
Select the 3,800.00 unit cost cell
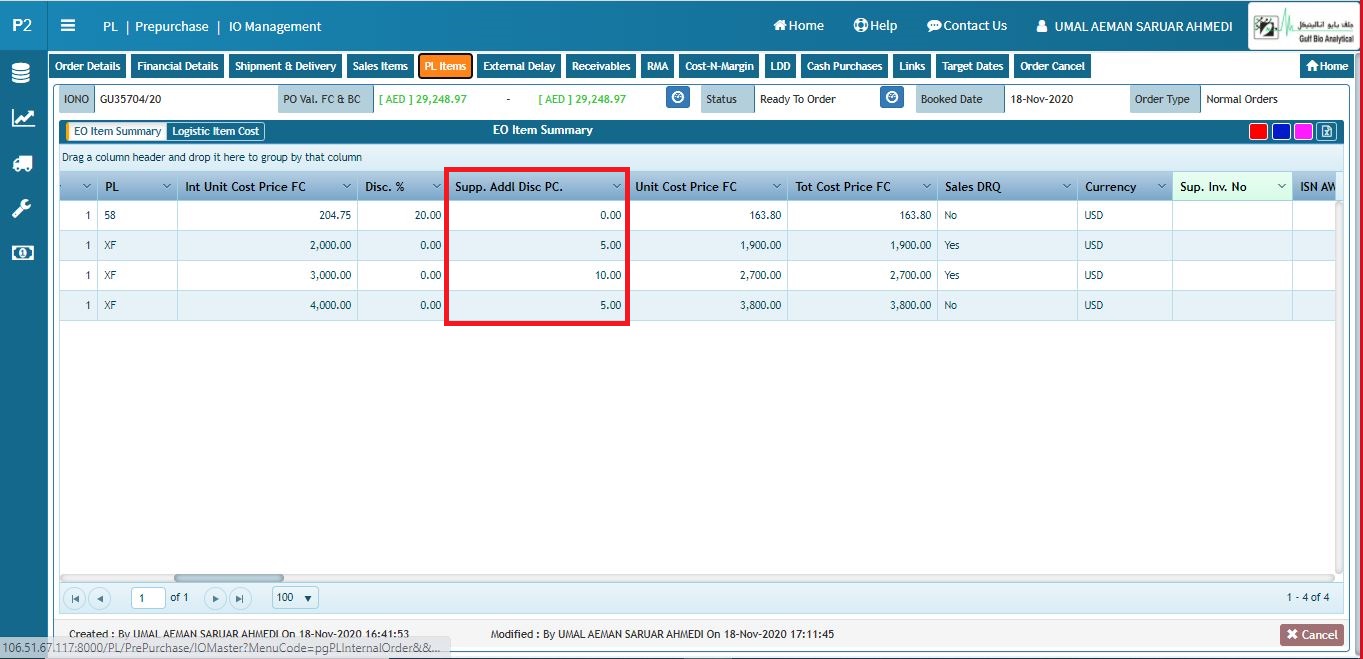tap(708, 305)
